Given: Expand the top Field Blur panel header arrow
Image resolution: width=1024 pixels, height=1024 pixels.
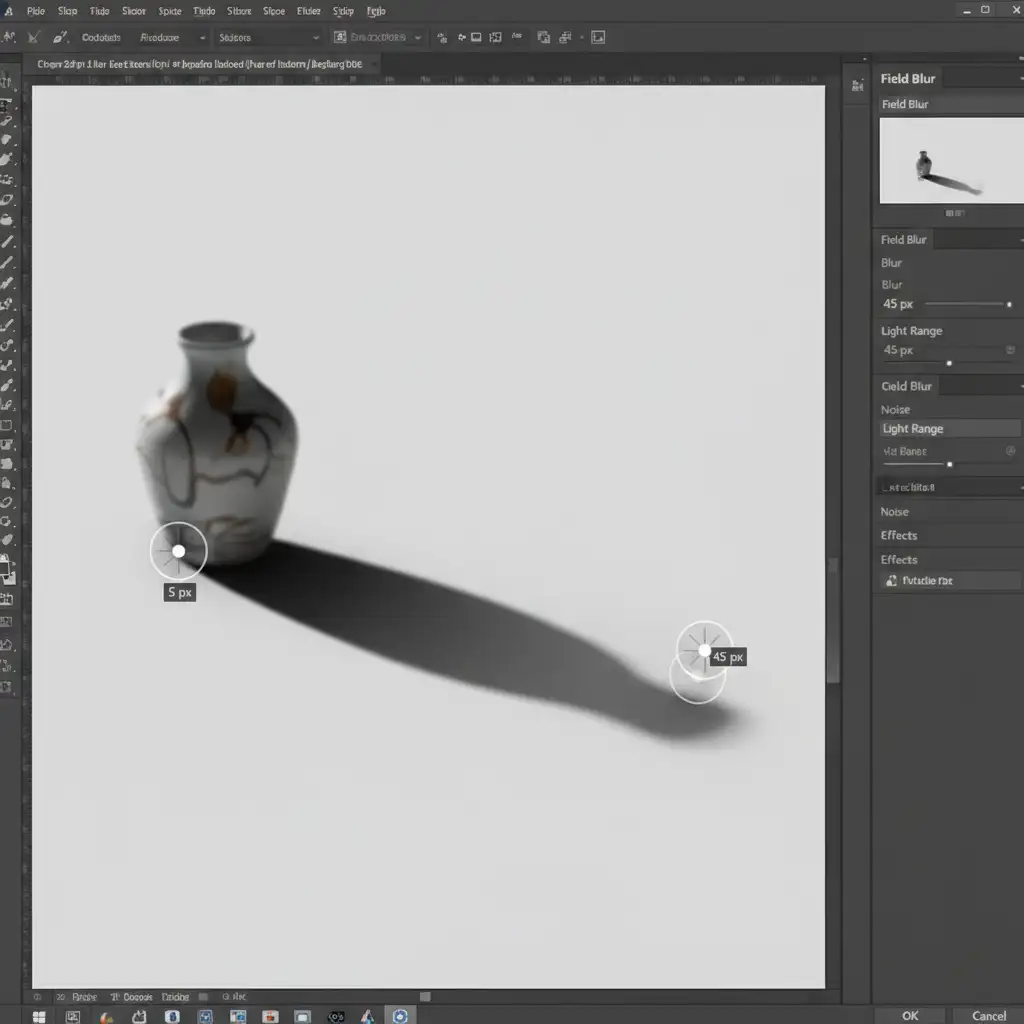Looking at the screenshot, I should tap(1019, 78).
